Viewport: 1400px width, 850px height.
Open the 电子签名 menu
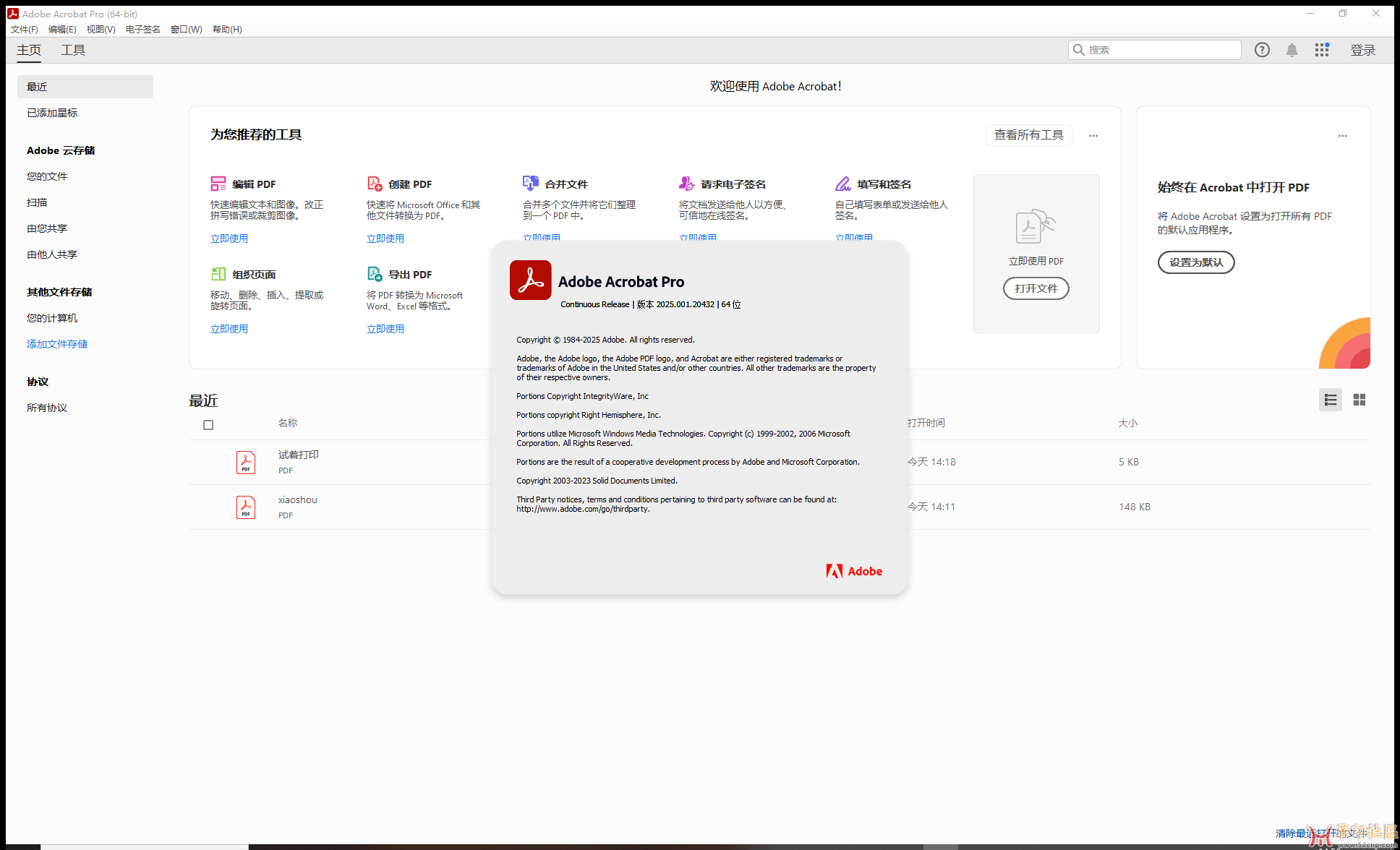pos(143,30)
